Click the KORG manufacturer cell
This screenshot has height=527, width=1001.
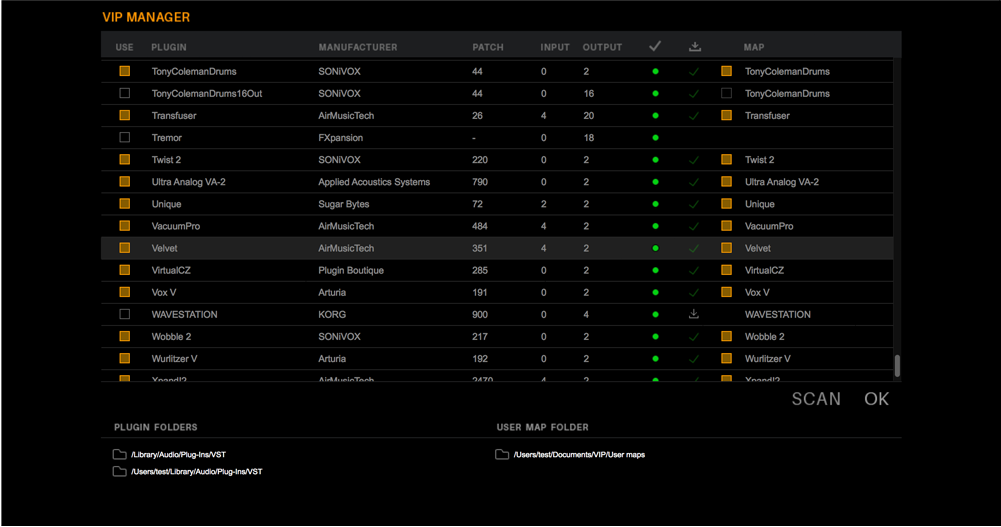point(332,315)
